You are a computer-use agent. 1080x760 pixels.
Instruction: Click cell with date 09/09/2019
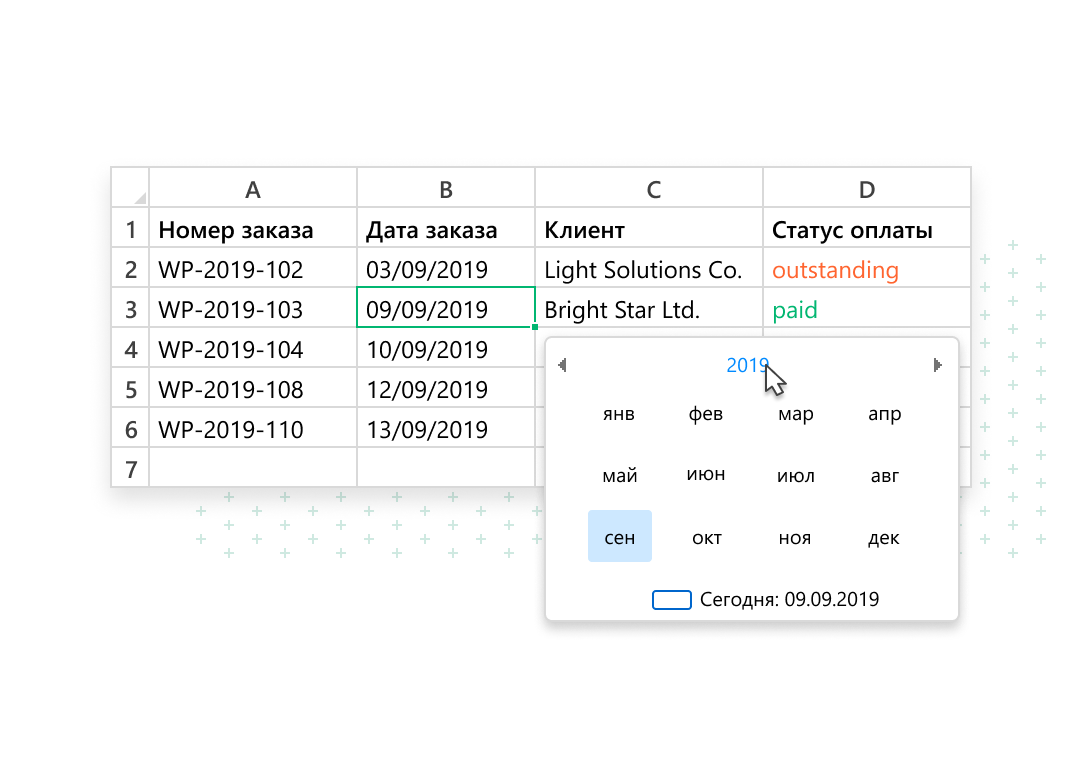tap(446, 309)
